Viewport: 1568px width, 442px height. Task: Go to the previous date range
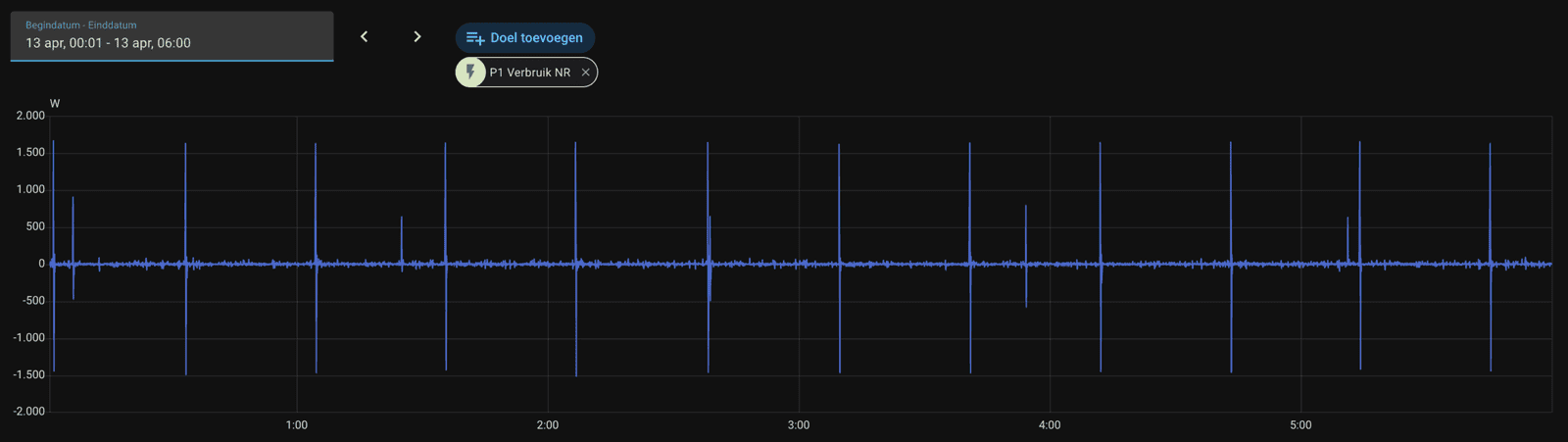pos(364,37)
